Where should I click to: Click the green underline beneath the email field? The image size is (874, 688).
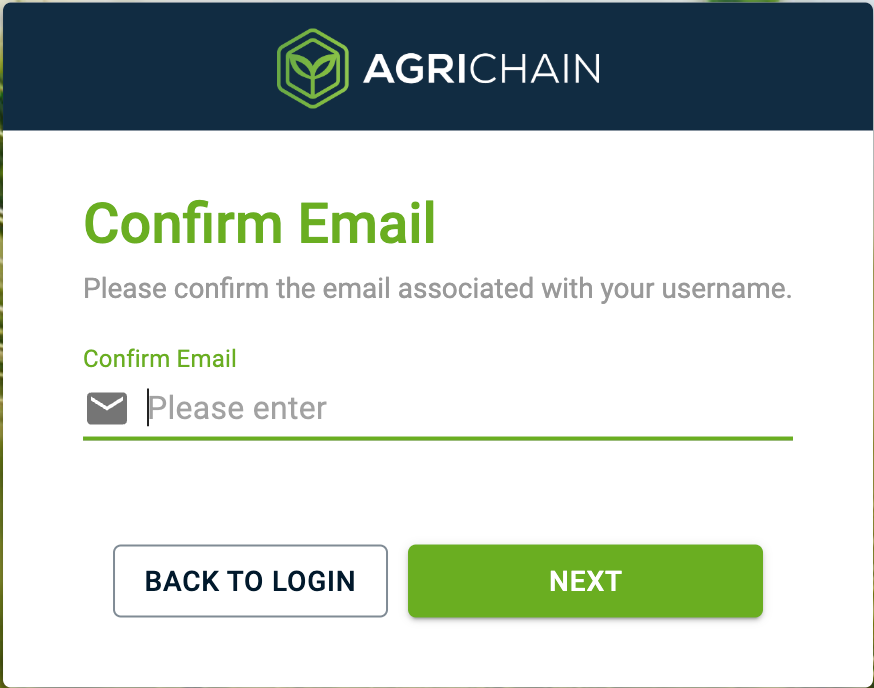point(438,438)
